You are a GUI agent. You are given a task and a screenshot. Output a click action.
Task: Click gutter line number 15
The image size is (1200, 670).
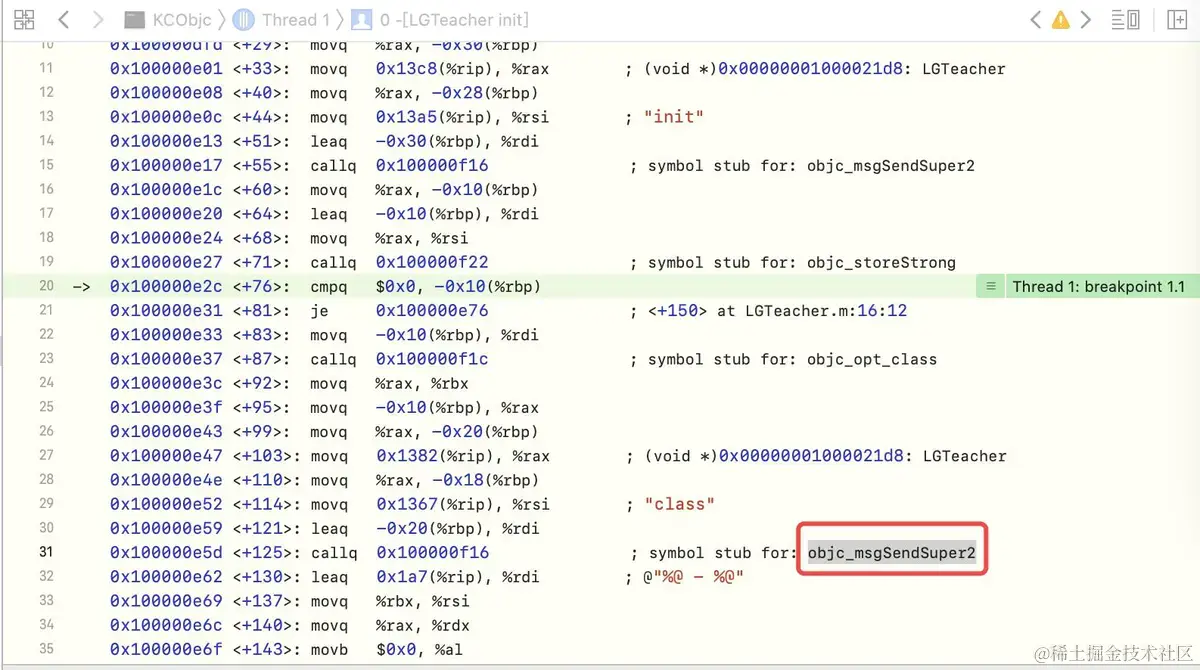tap(46, 165)
